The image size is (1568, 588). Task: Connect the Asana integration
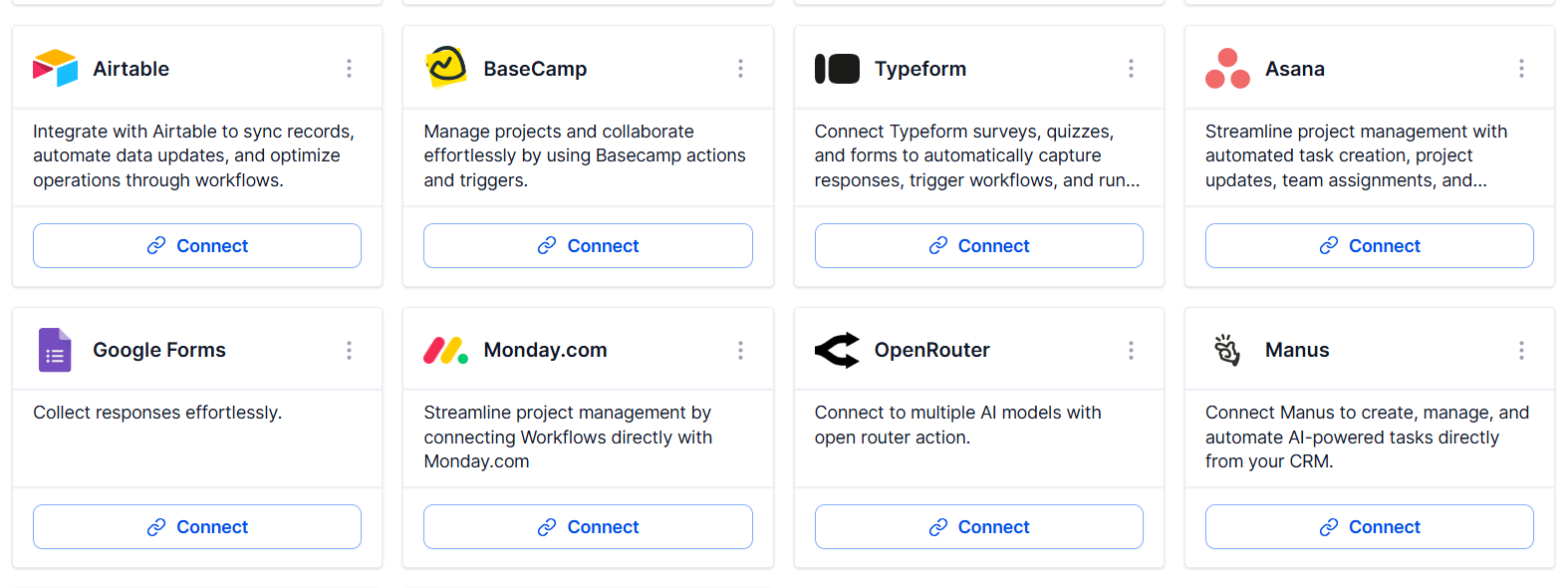1369,245
